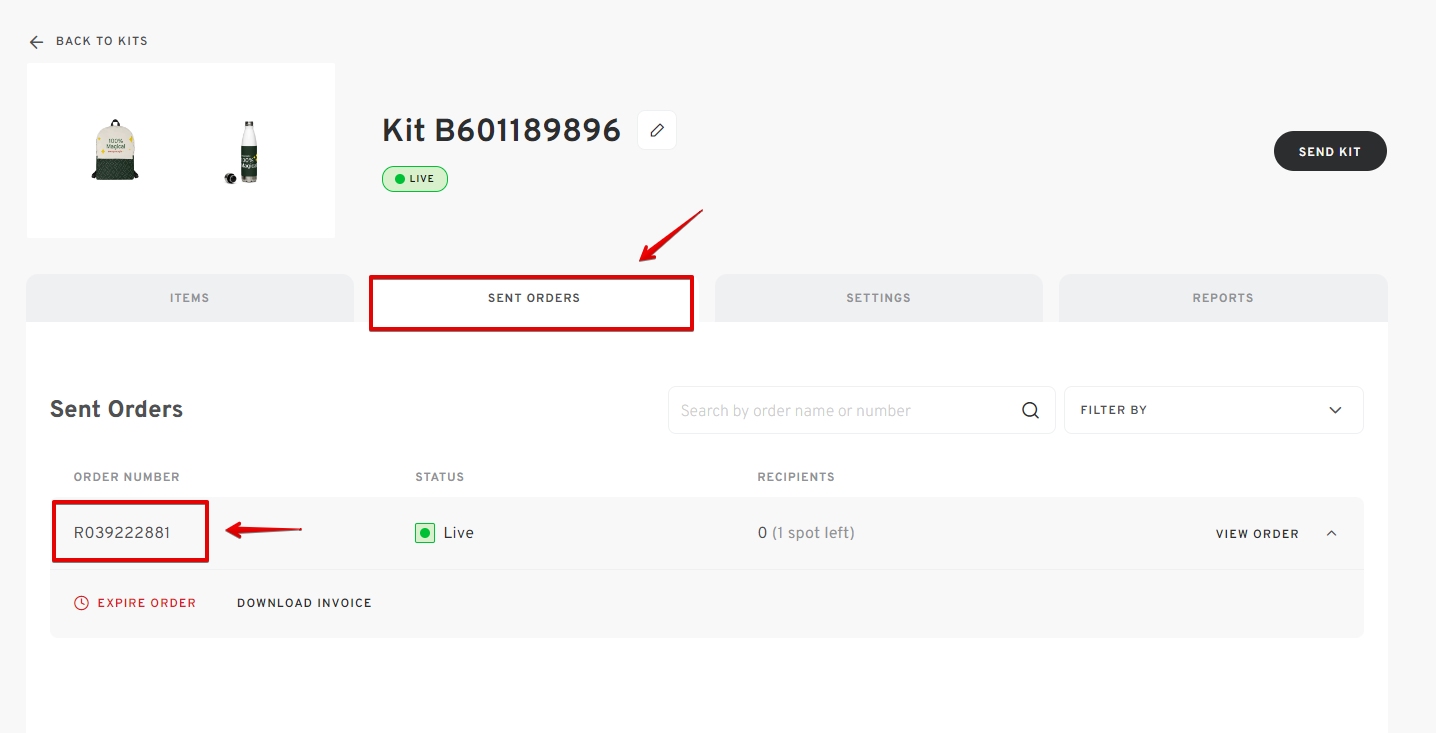Click the back arrow to return to kits
The height and width of the screenshot is (733, 1436).
click(x=36, y=41)
